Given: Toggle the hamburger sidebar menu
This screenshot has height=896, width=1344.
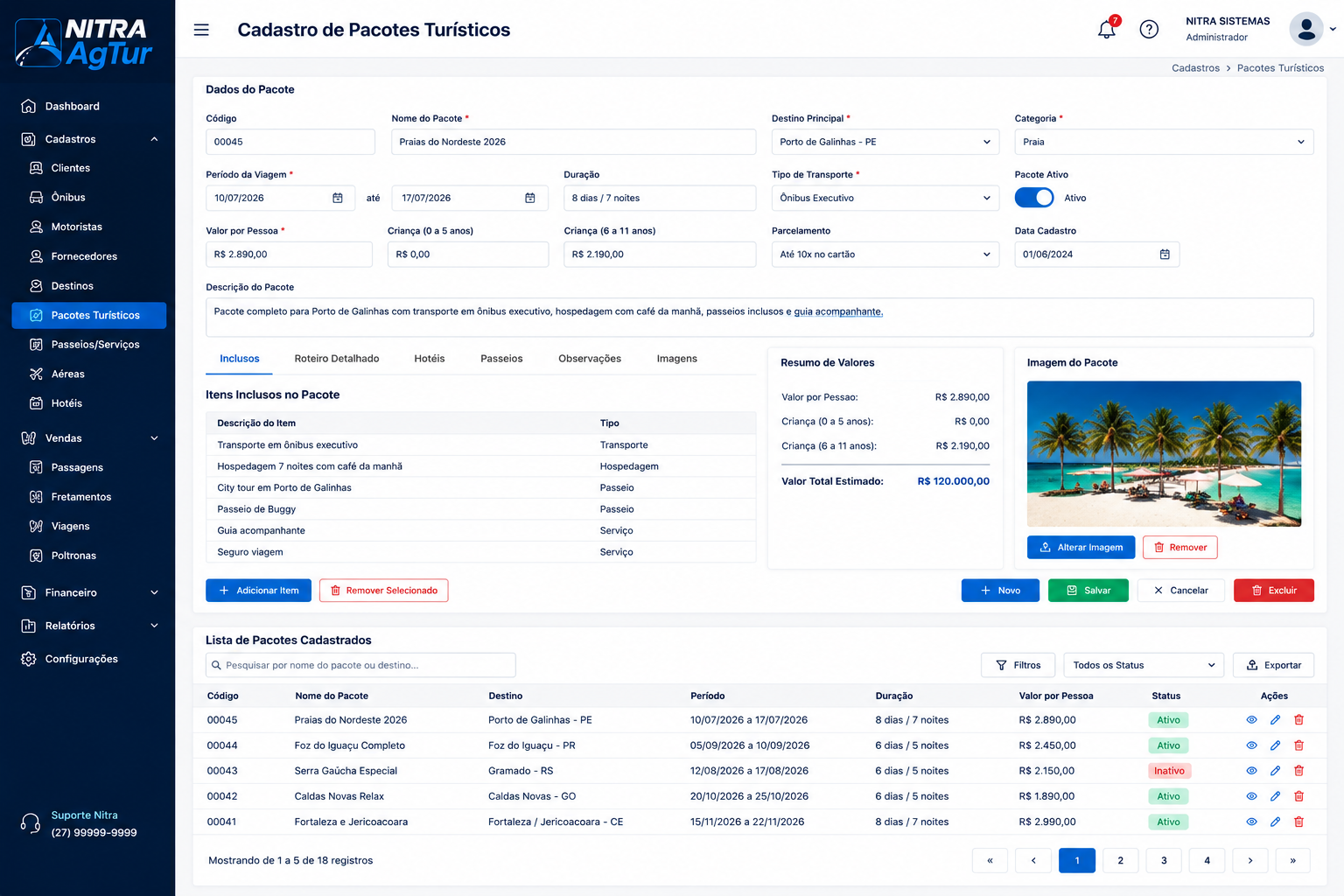Looking at the screenshot, I should 201,30.
